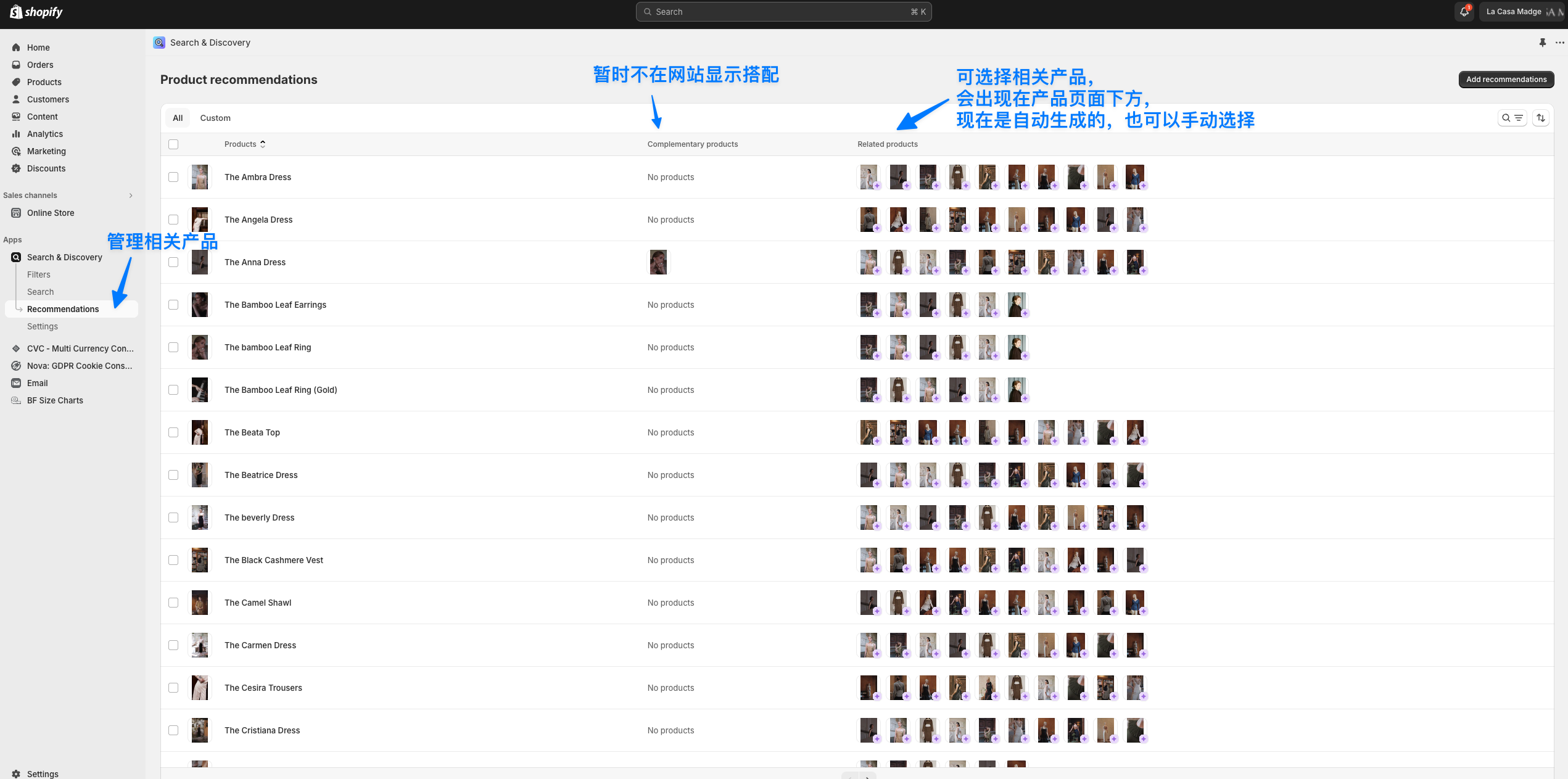Open the Shopify logo home
Image resolution: width=1568 pixels, height=779 pixels.
(36, 12)
